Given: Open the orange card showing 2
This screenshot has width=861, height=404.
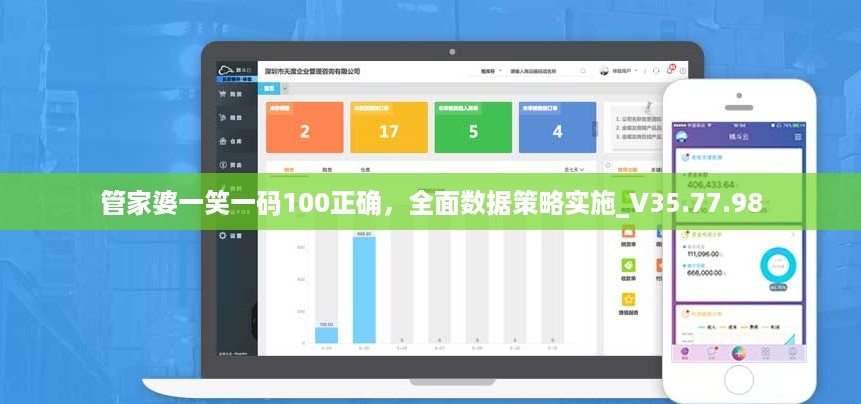Looking at the screenshot, I should pyautogui.click(x=305, y=127).
